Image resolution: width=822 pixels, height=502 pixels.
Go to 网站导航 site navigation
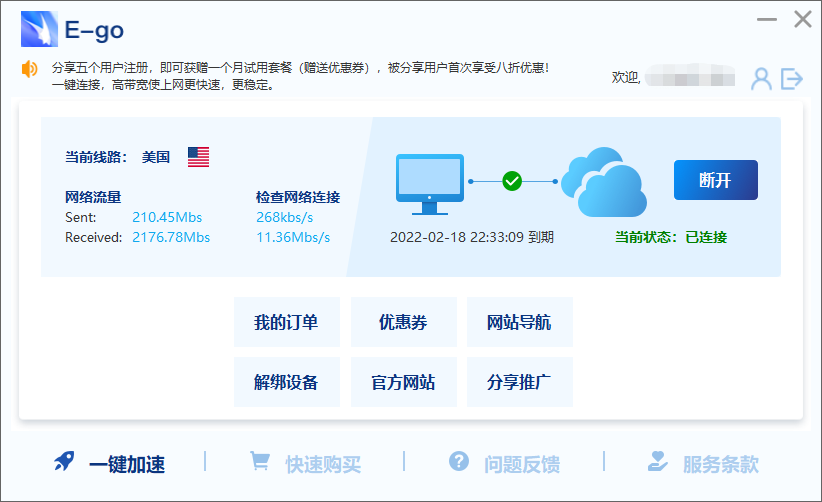519,322
